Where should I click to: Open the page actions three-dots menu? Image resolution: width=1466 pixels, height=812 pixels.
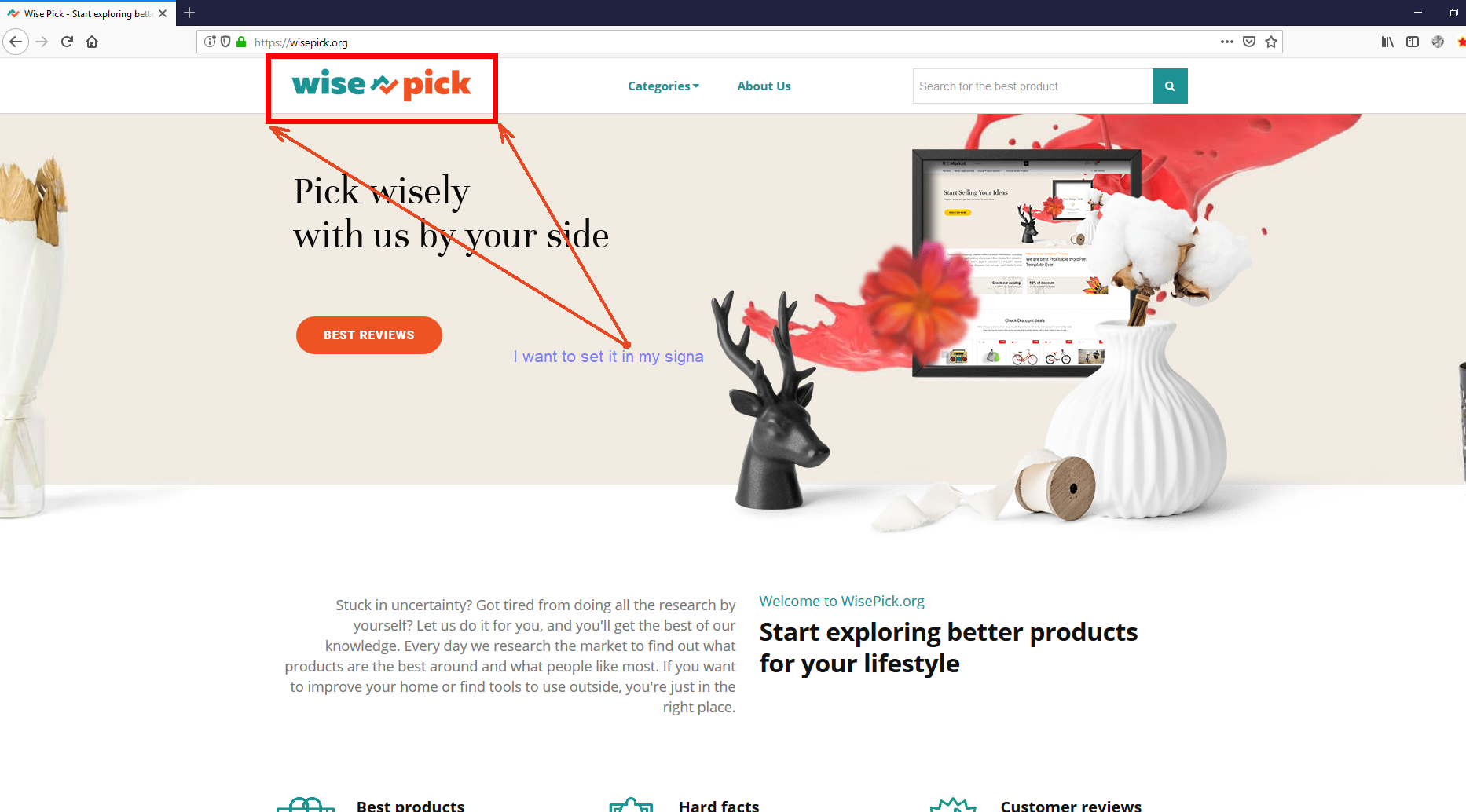(x=1227, y=42)
